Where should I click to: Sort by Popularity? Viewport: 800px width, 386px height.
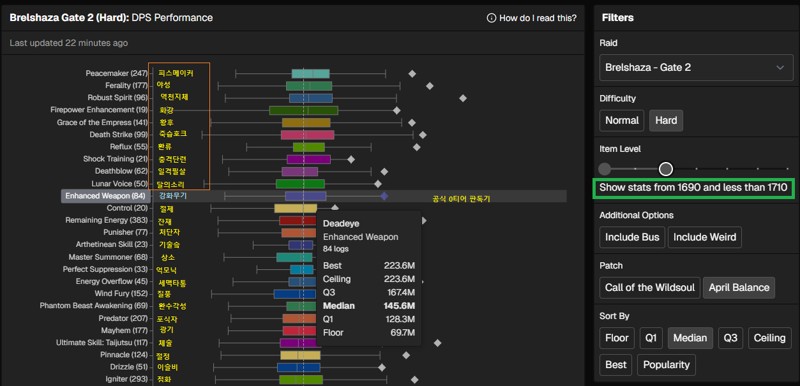666,365
